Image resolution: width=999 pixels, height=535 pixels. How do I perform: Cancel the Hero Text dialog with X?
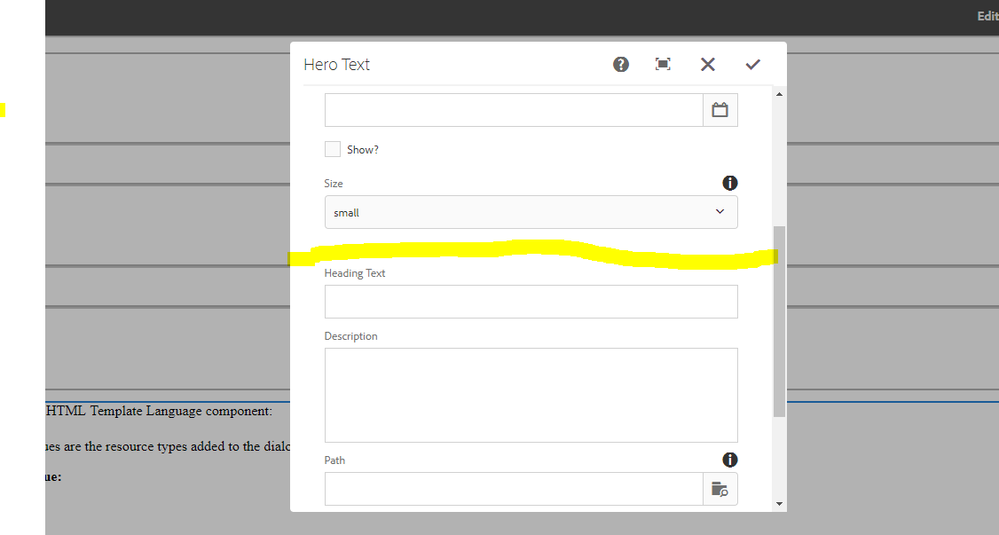(x=707, y=64)
